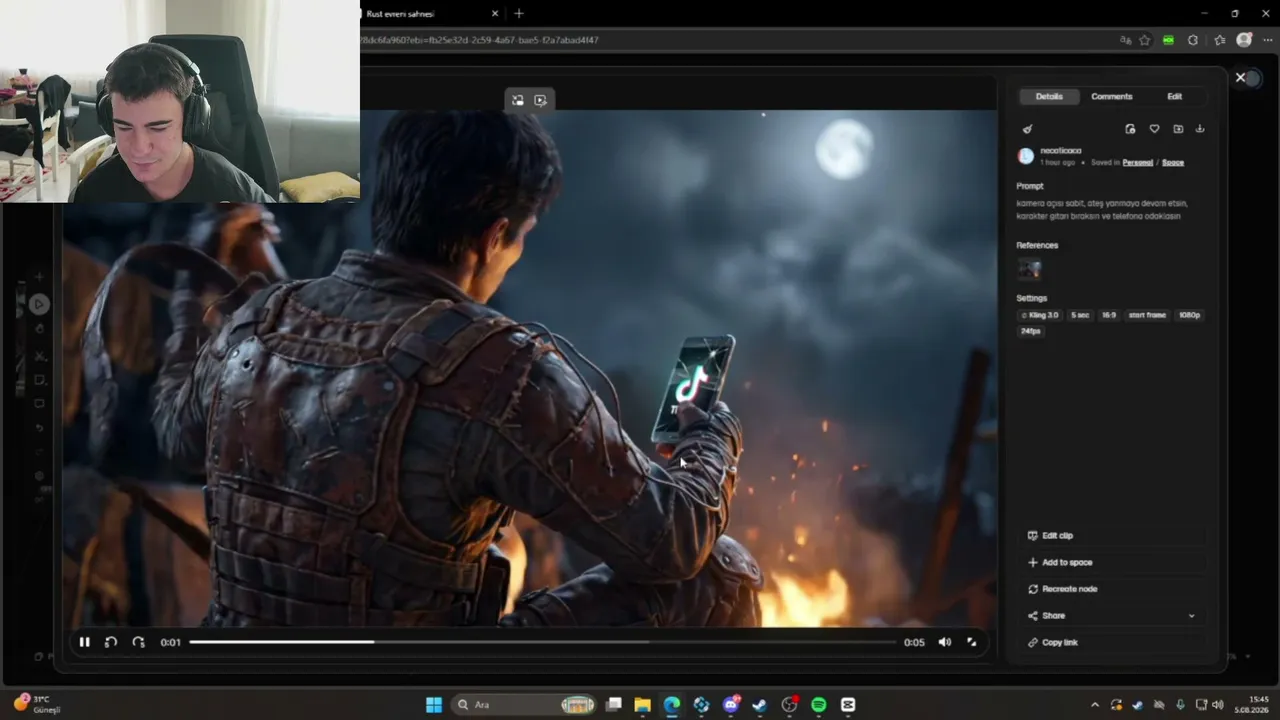Viewport: 1280px width, 720px height.
Task: Download the clip with the download icon
Action: click(x=1200, y=129)
